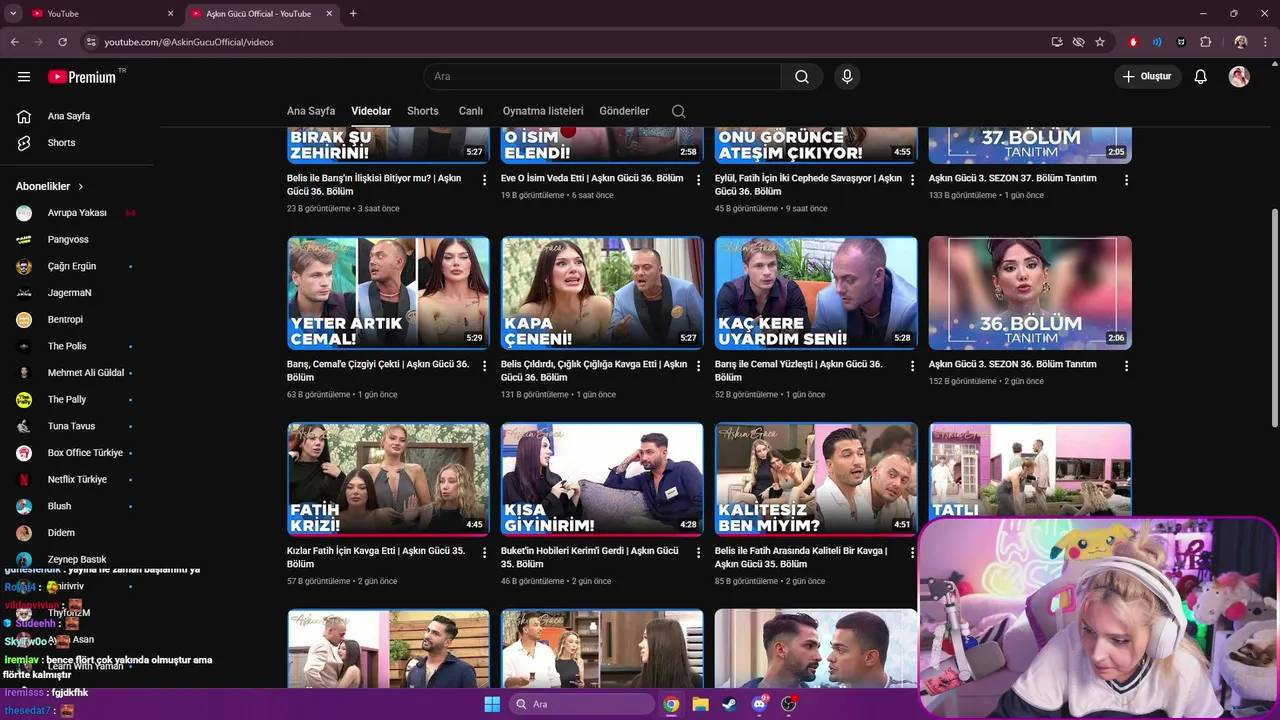This screenshot has height=720, width=1280.
Task: Open options for 'Barış, Cemal'e Çizgiyi Çekti' video
Action: click(485, 366)
